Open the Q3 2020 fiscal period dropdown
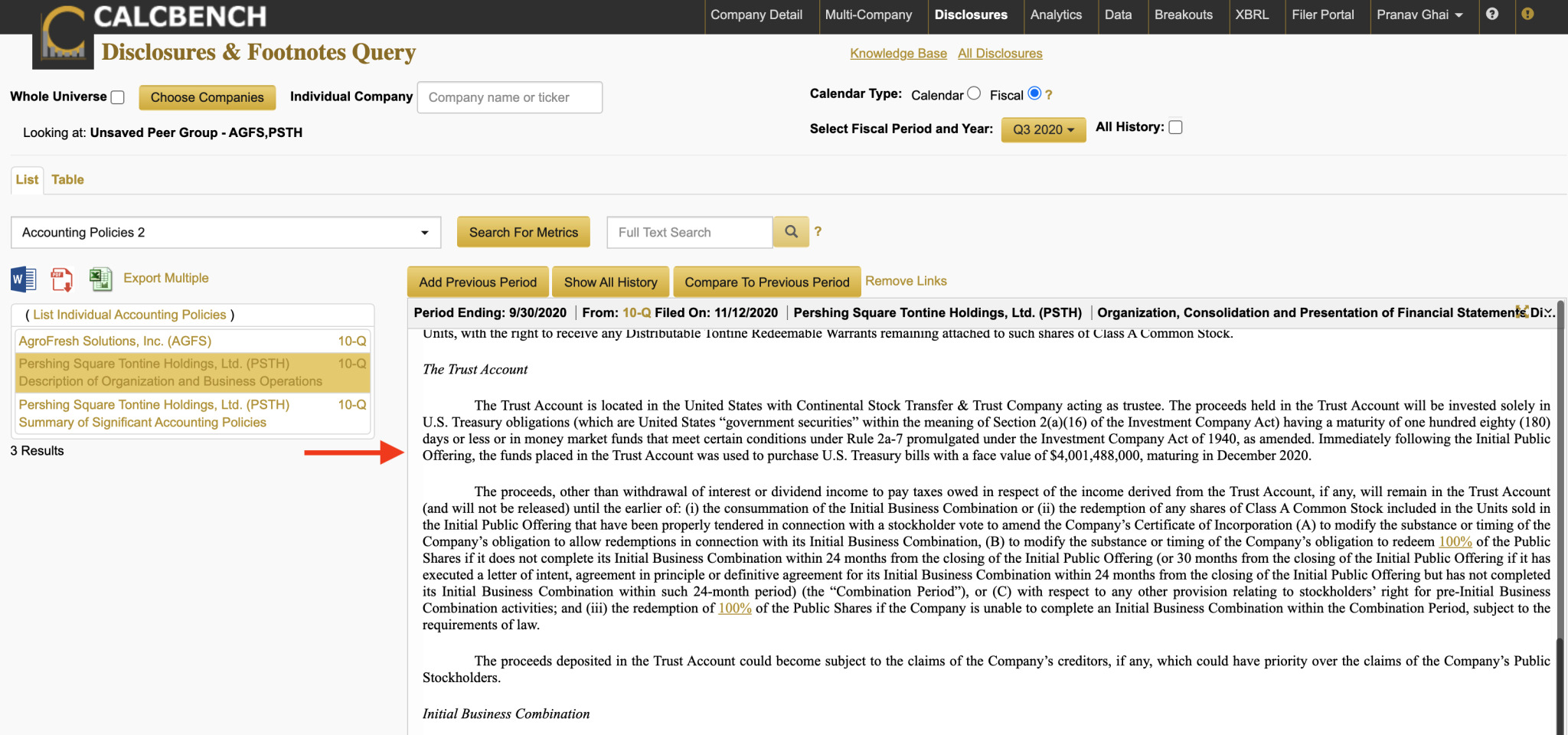The height and width of the screenshot is (735, 1568). [1043, 129]
